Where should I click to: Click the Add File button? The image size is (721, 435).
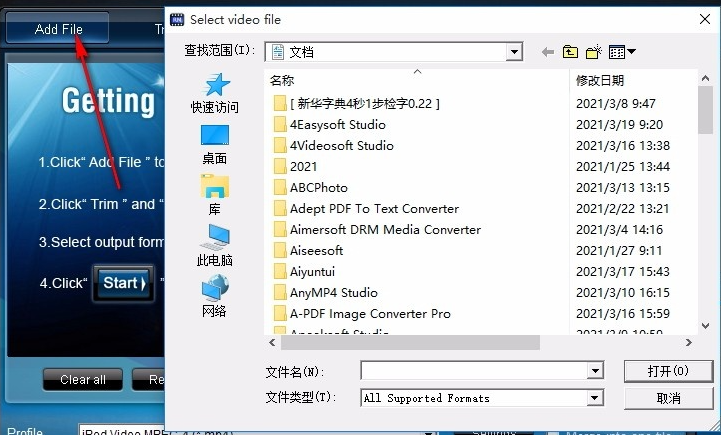pyautogui.click(x=57, y=29)
